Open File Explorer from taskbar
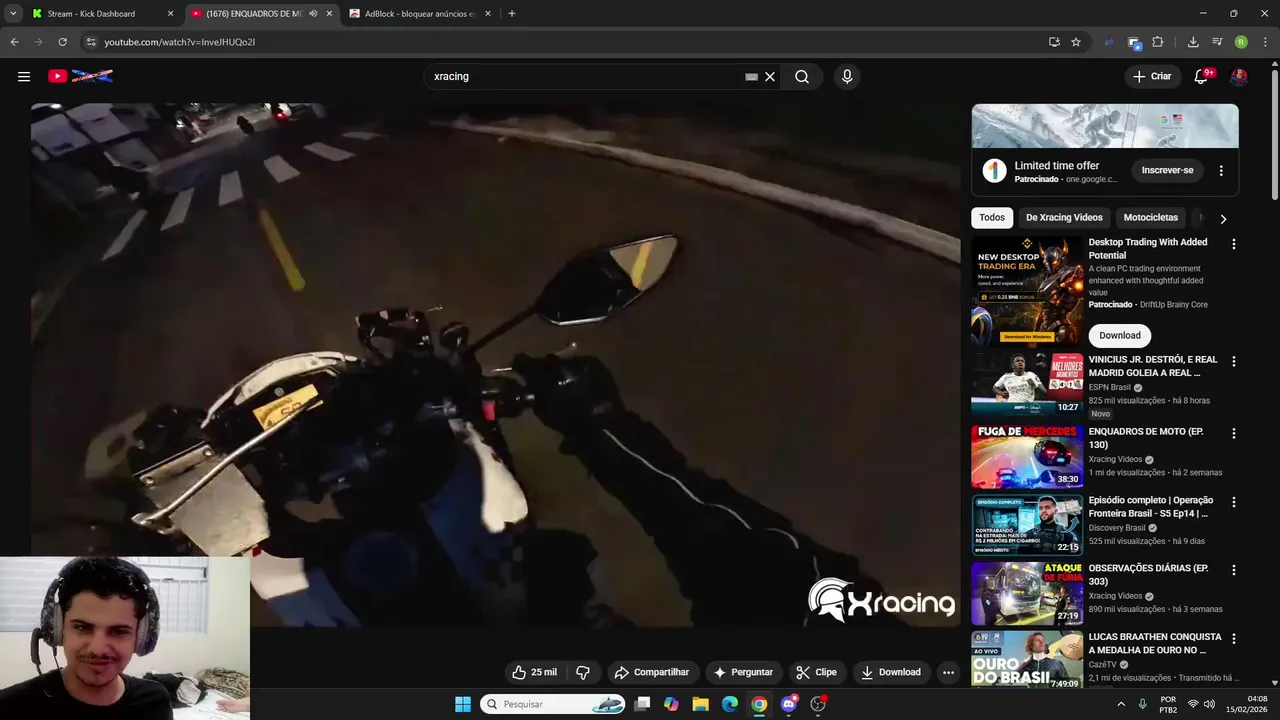 [x=701, y=704]
